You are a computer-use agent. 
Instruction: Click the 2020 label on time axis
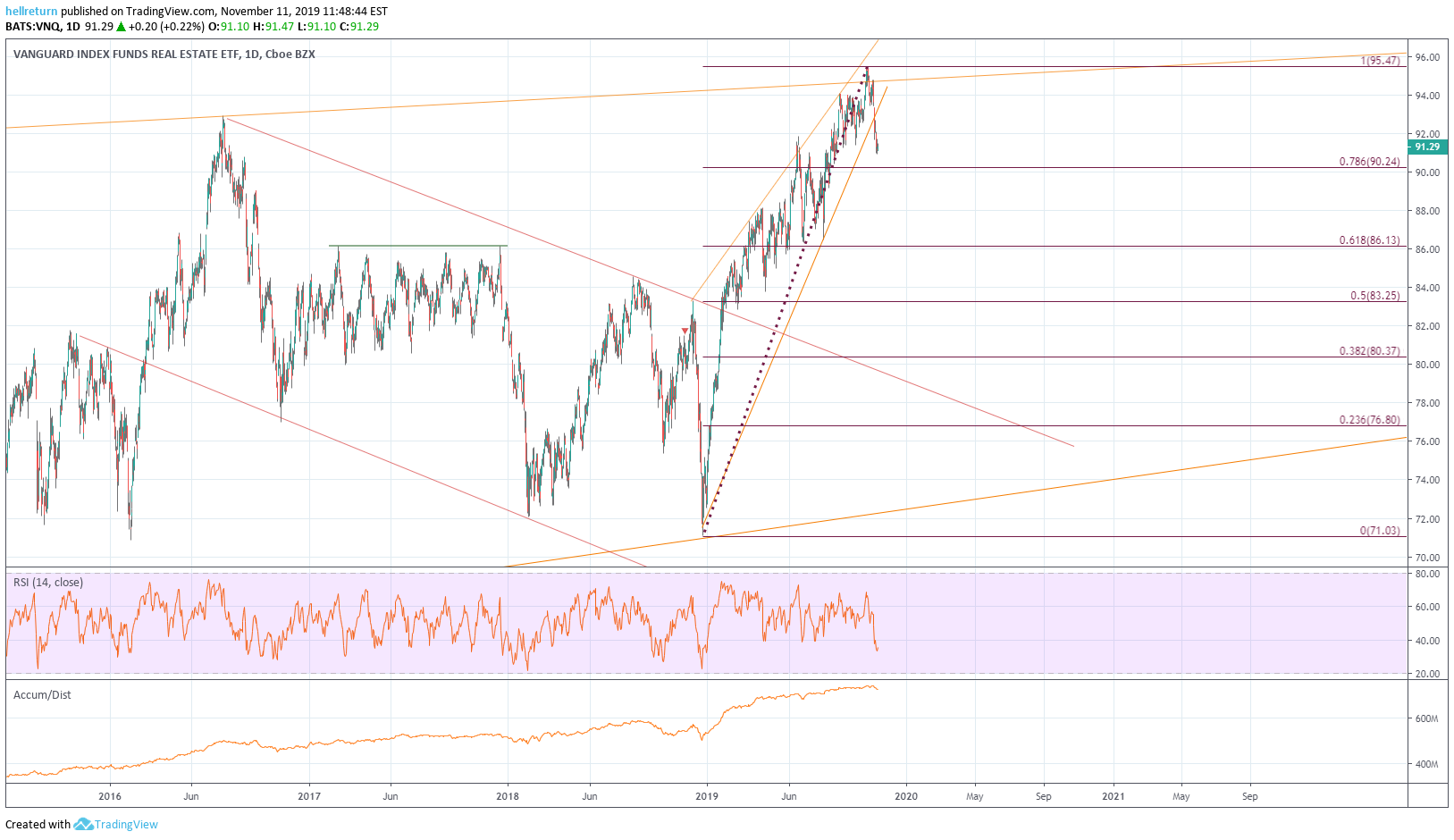pos(906,796)
